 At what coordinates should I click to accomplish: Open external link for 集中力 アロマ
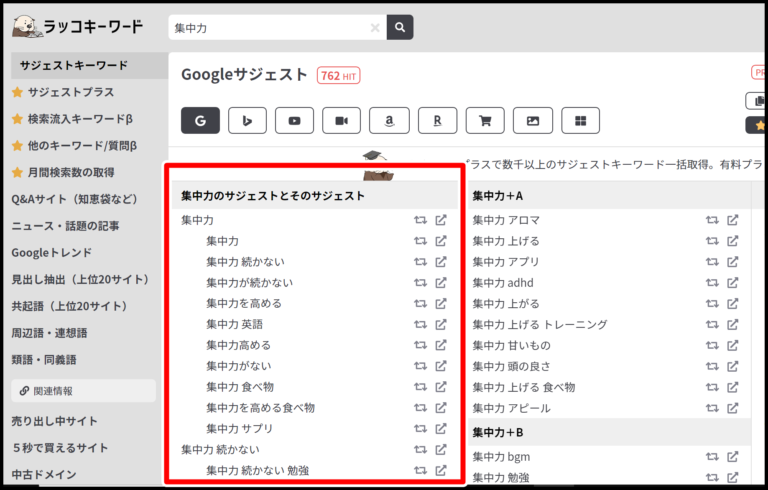tap(732, 220)
